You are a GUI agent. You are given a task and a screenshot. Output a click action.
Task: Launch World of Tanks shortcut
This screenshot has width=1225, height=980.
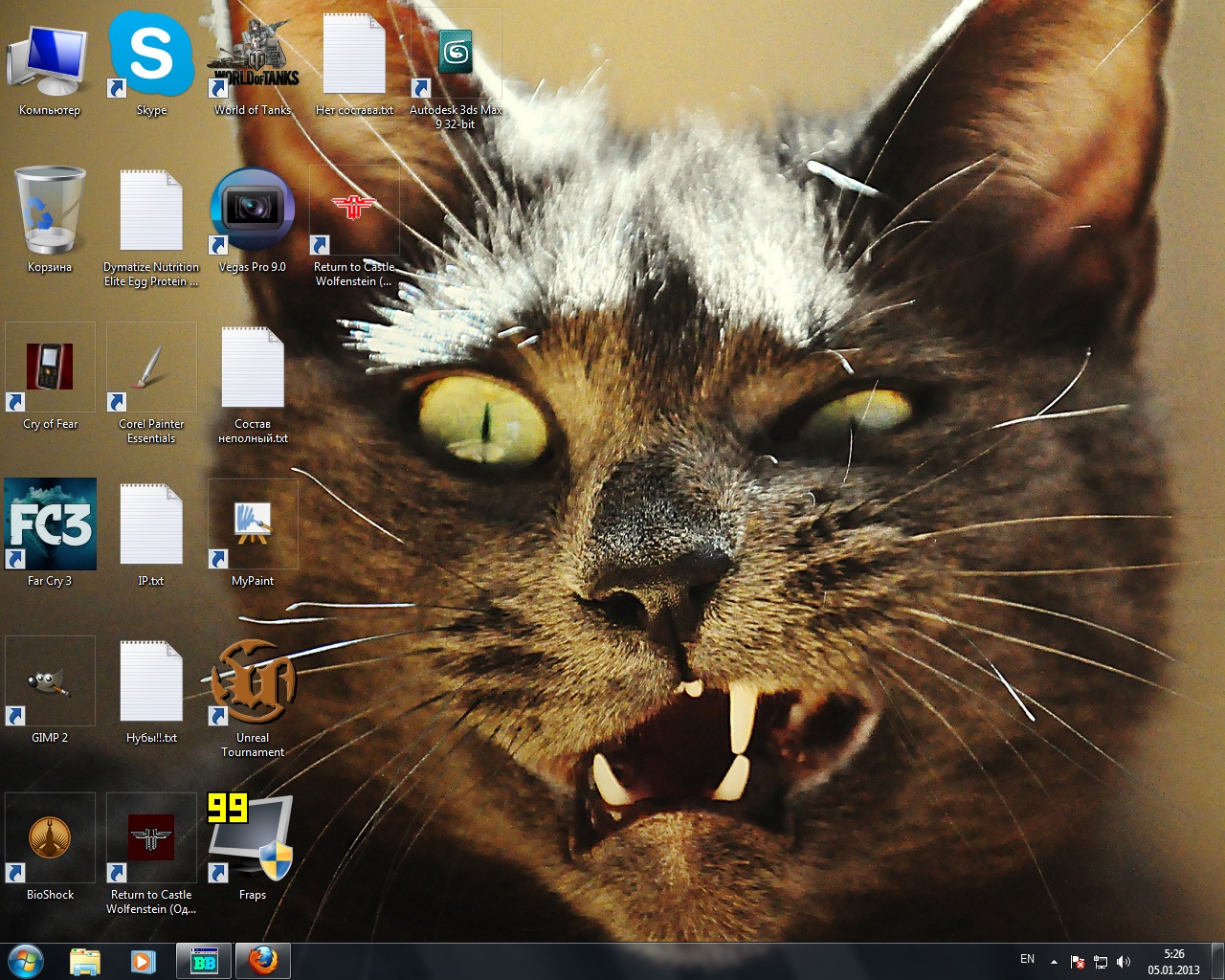point(253,59)
